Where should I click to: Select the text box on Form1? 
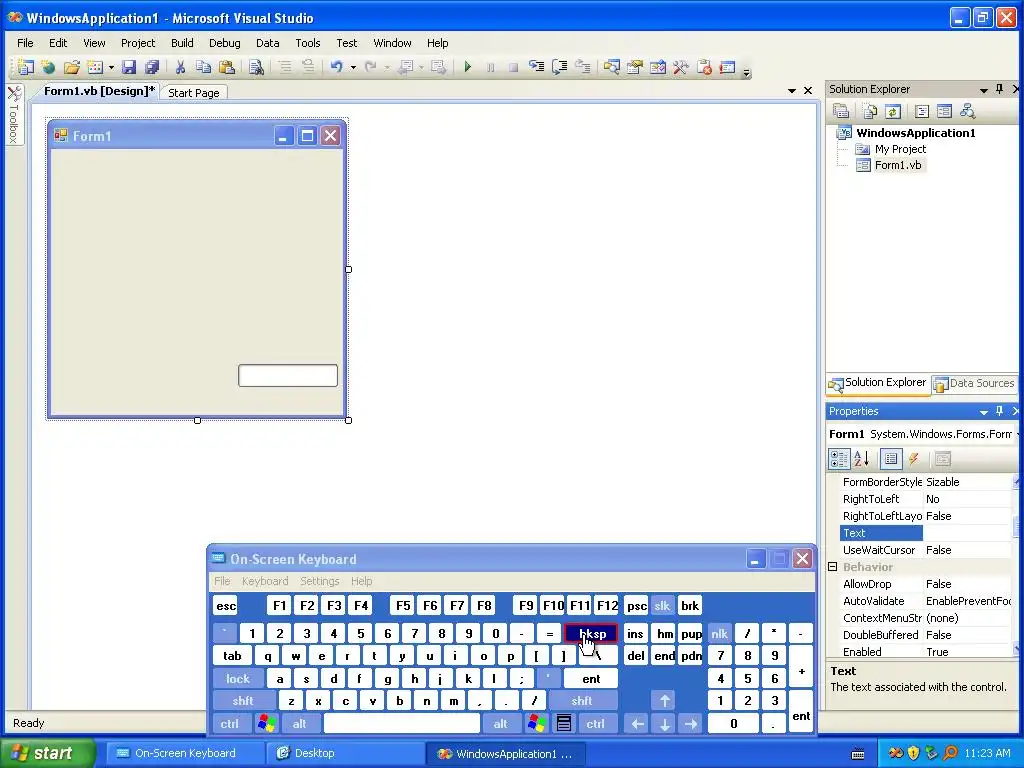tap(288, 376)
